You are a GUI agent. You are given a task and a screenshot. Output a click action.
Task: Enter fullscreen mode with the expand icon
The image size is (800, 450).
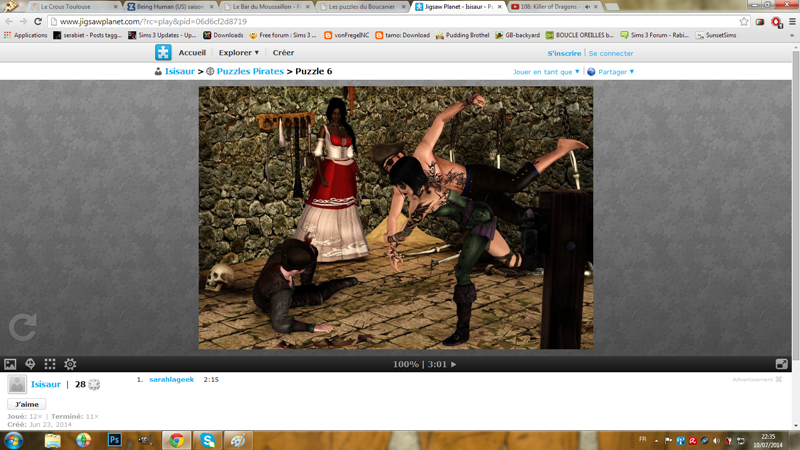coord(782,364)
